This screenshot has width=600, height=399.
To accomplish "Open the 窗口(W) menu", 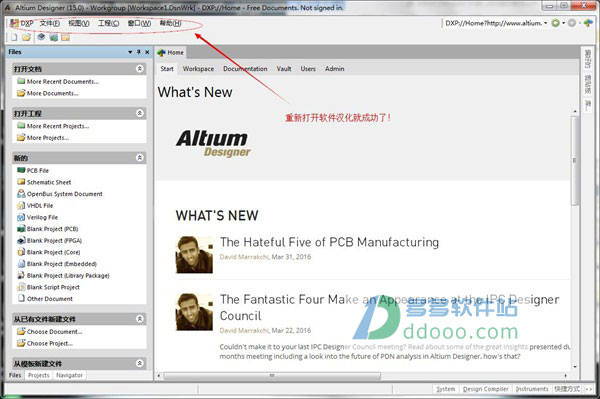I will (x=139, y=23).
